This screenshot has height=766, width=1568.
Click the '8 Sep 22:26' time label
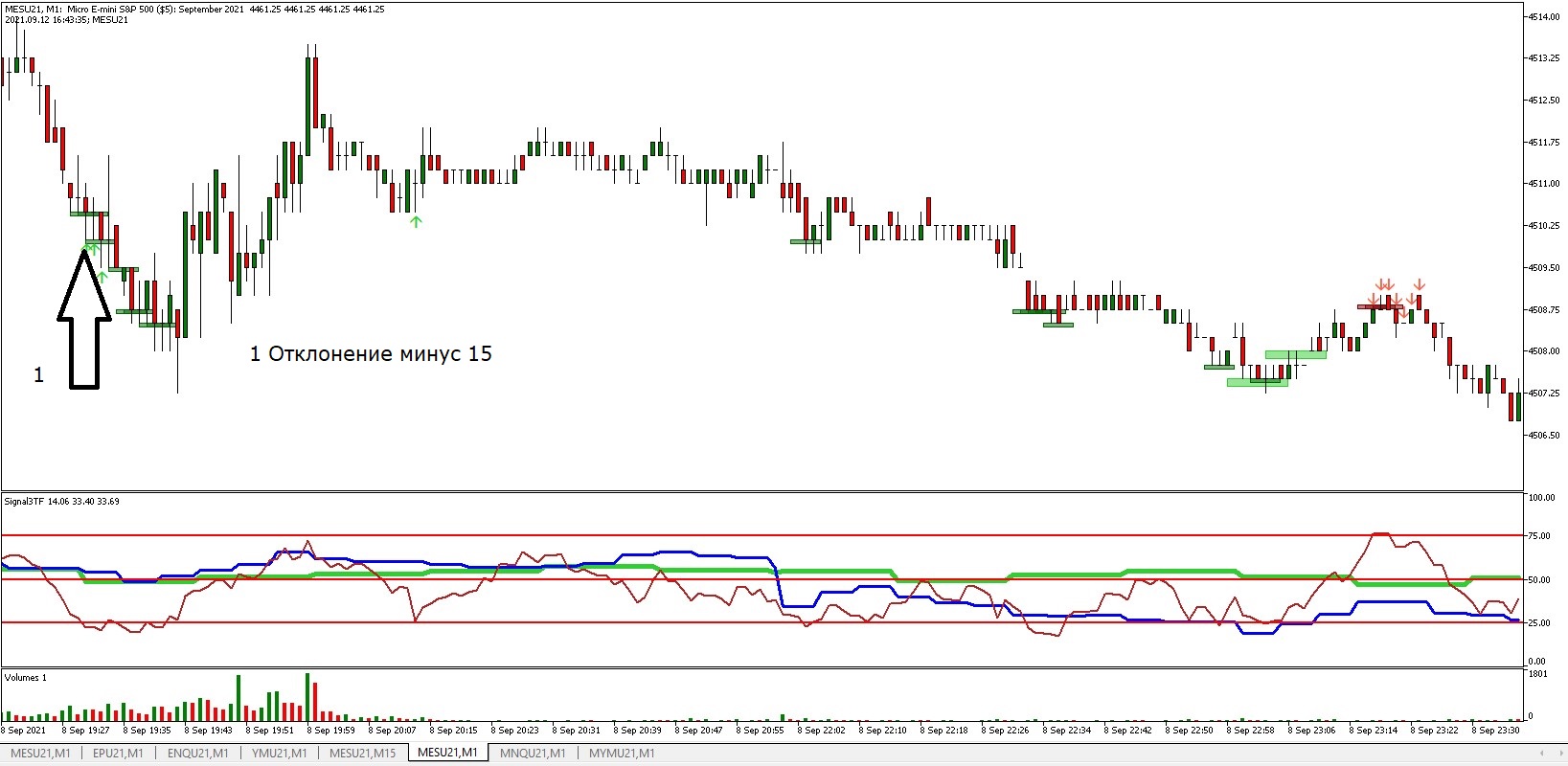1006,731
